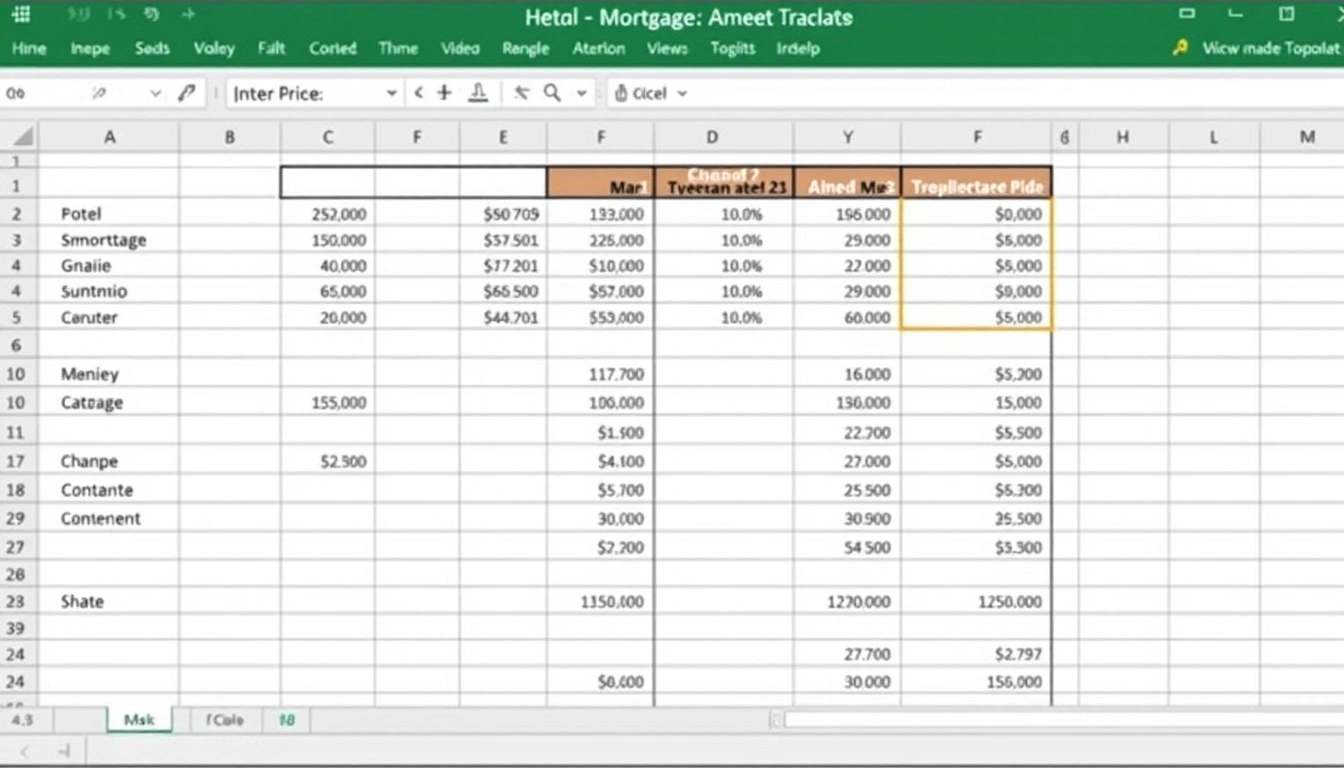Select the Shate cell
This screenshot has height=768, width=1344.
click(109, 602)
